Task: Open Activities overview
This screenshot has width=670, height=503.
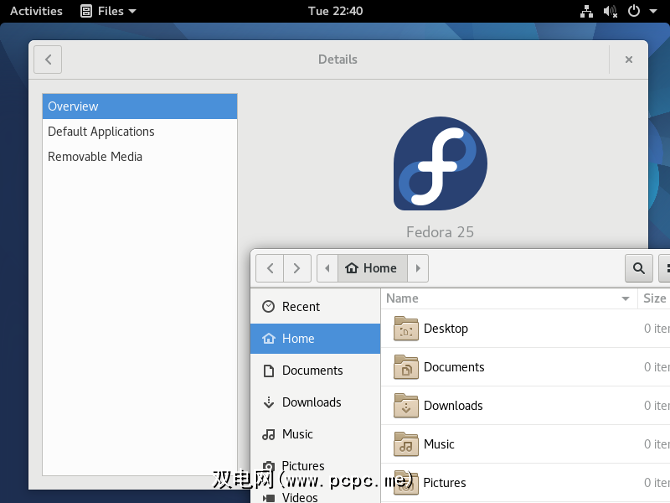Action: [36, 11]
